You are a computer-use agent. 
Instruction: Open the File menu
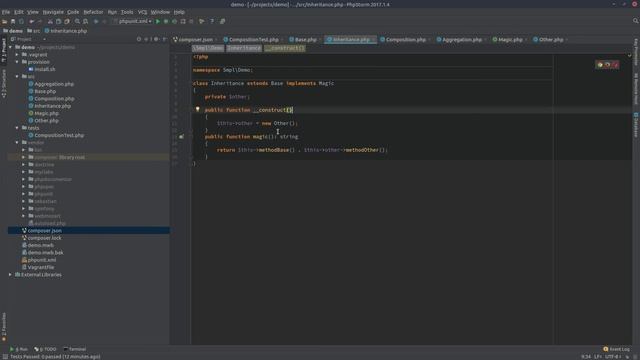(x=6, y=12)
